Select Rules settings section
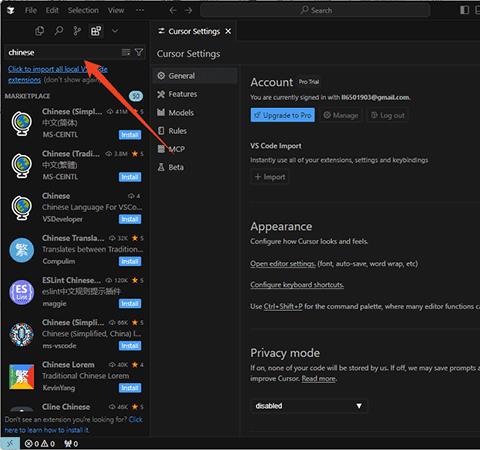This screenshot has width=480, height=450. 195,131
